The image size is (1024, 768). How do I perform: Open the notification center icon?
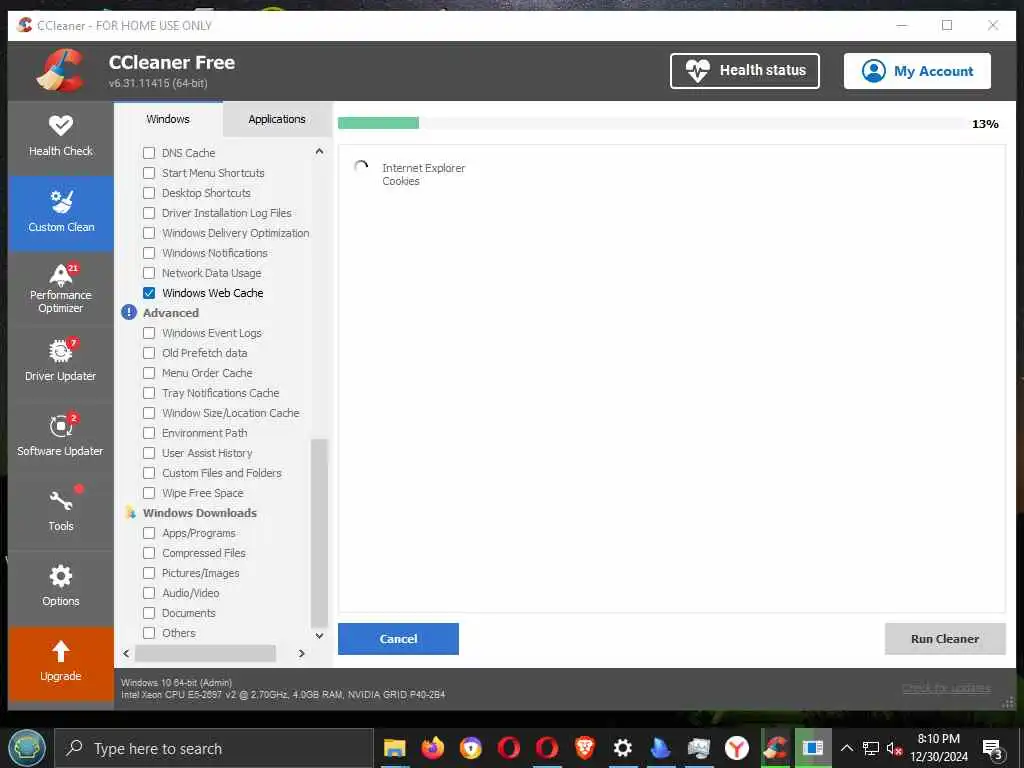pos(993,748)
